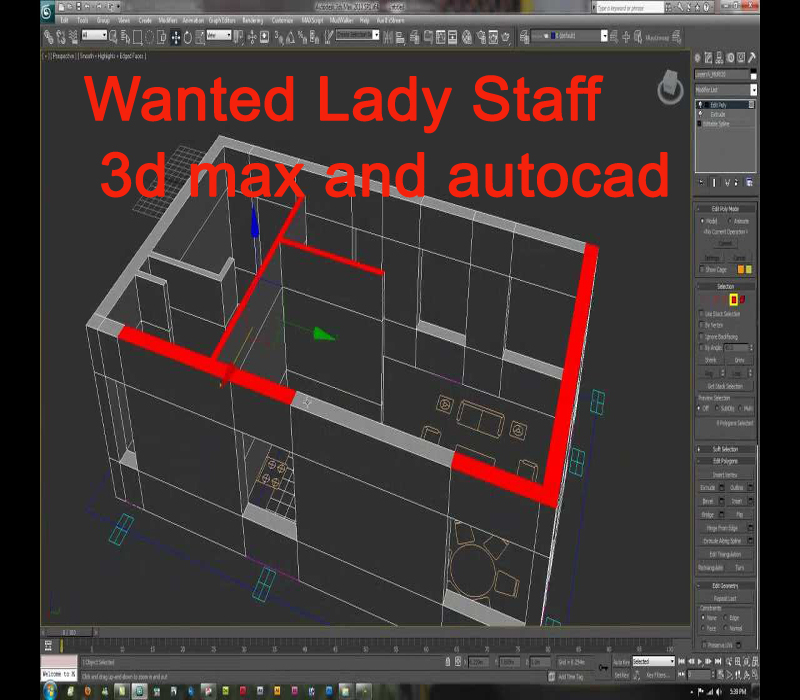
Task: Open the Rendering menu
Action: [253, 20]
